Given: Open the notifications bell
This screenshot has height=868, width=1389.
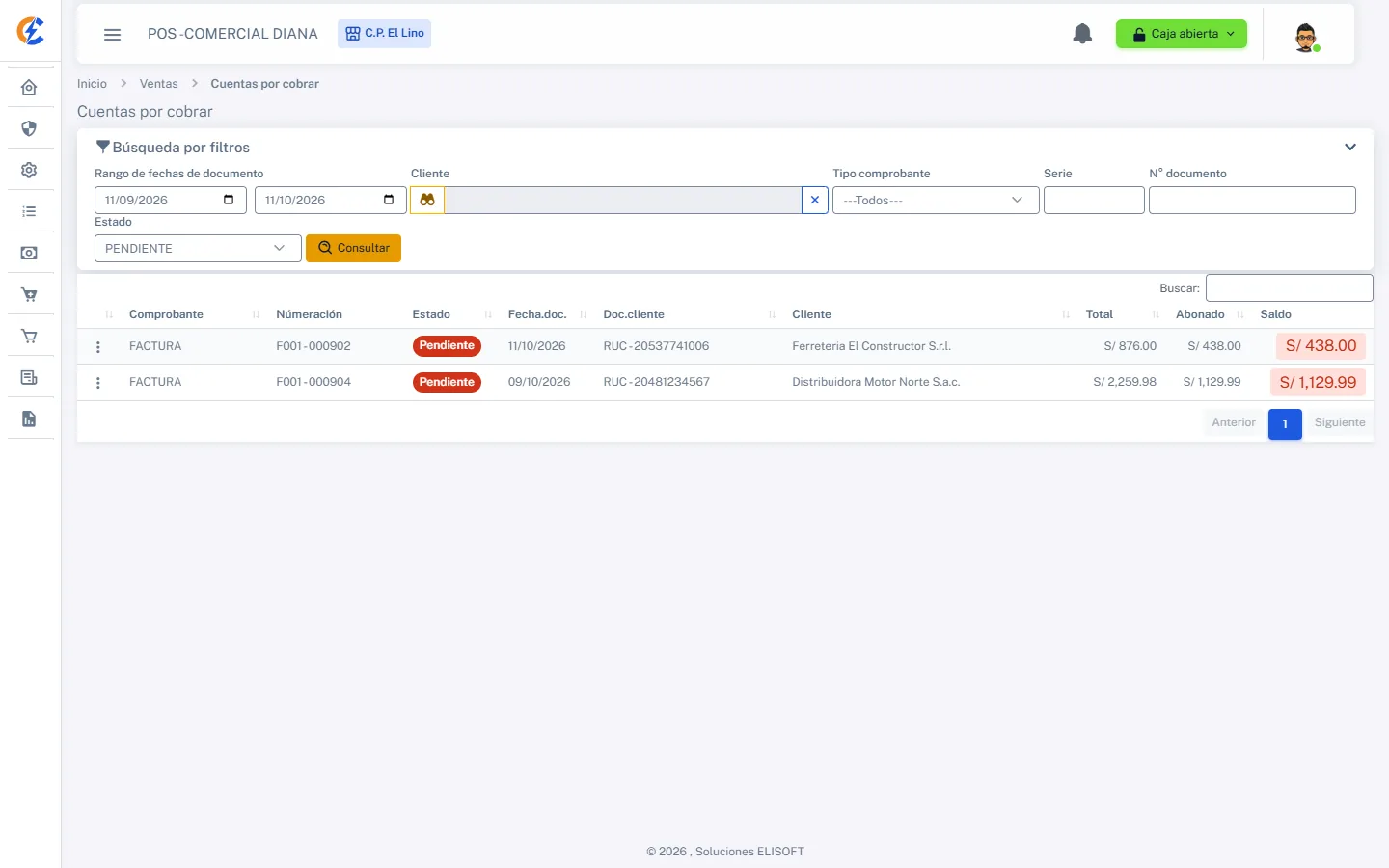Looking at the screenshot, I should tap(1082, 34).
